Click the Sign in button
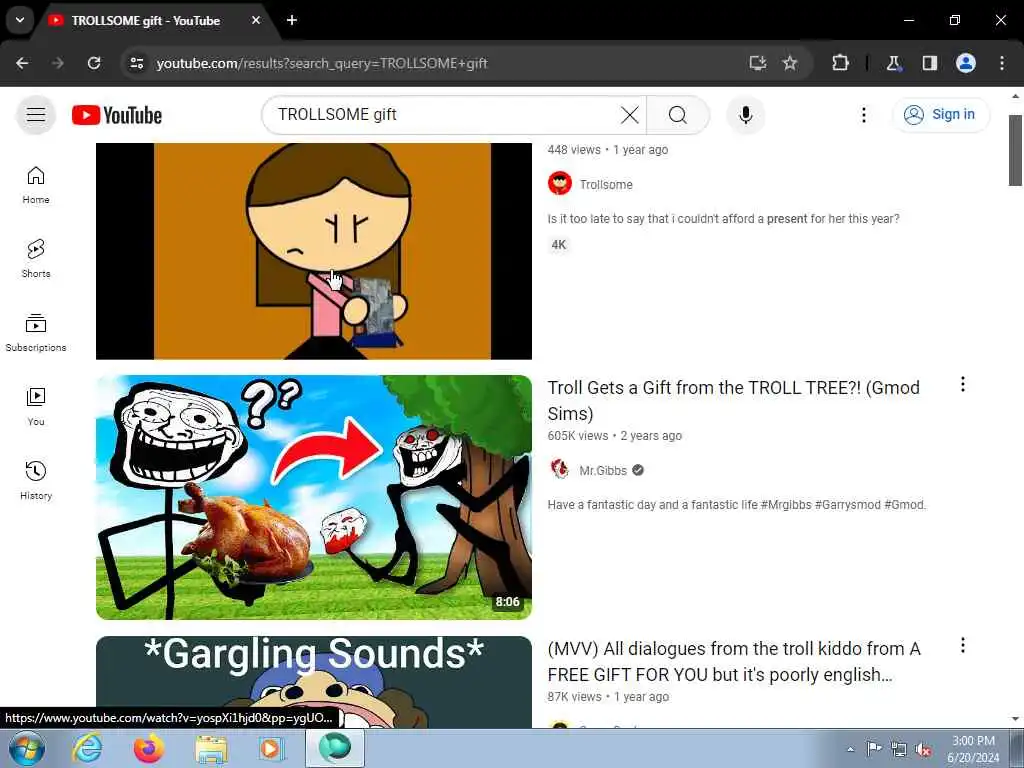This screenshot has height=768, width=1024. 940,114
